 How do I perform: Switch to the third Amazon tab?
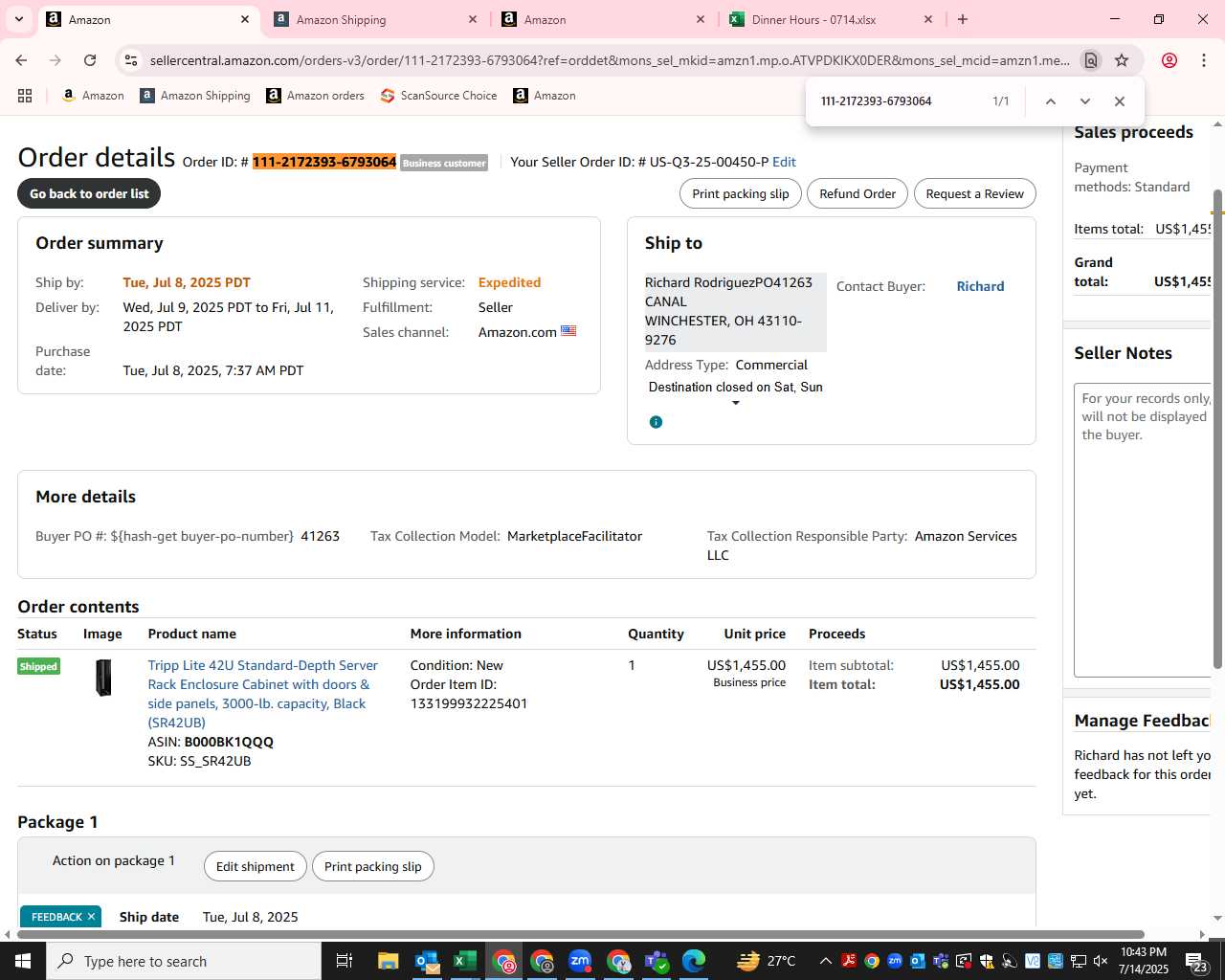click(x=603, y=19)
